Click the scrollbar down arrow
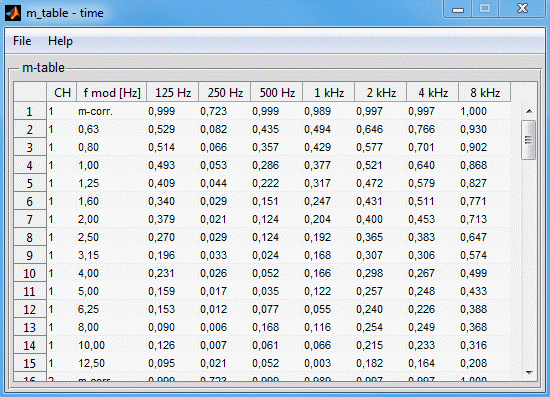This screenshot has width=550, height=397. tap(529, 373)
